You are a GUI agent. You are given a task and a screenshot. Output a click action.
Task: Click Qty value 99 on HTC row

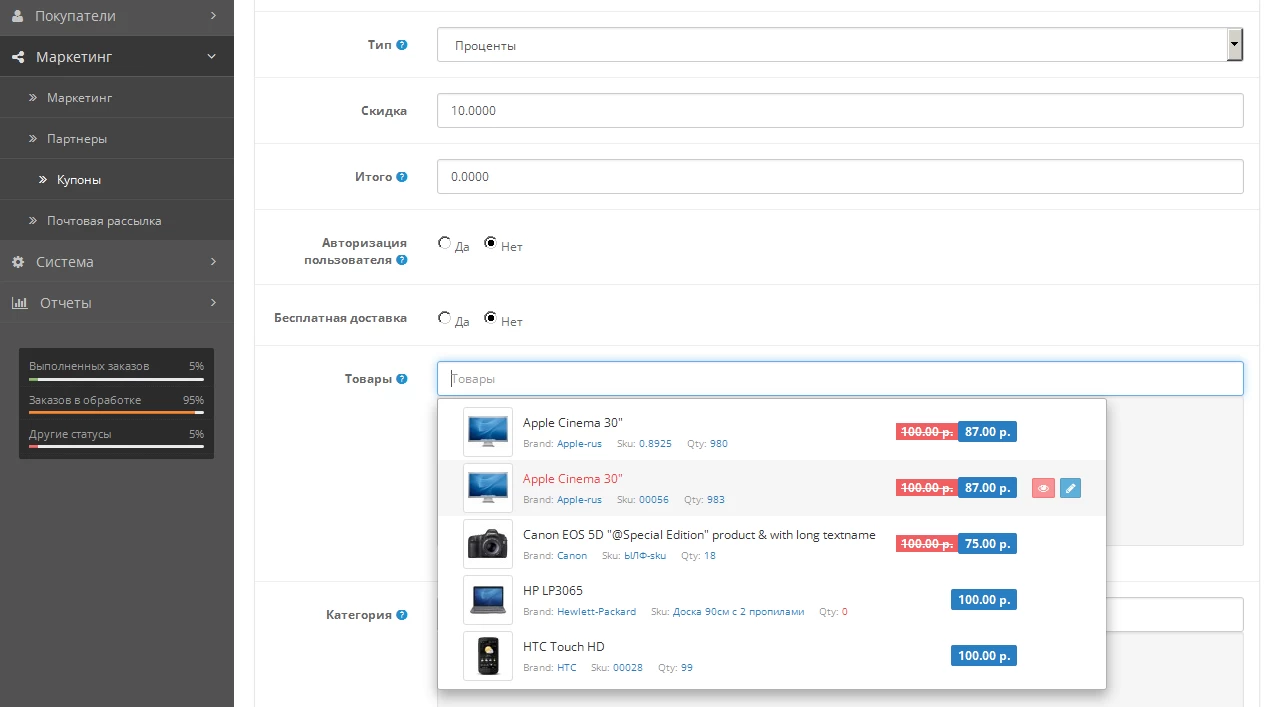687,668
